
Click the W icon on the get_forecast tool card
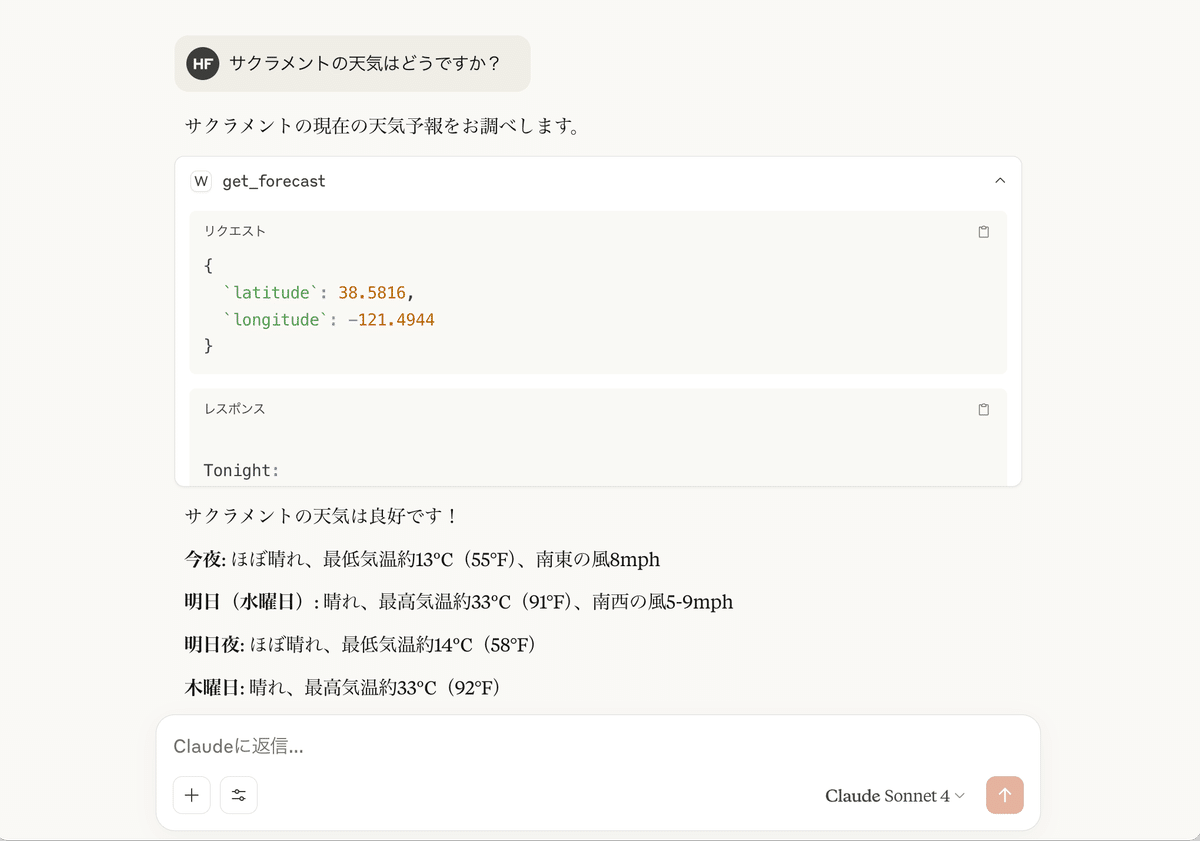201,181
